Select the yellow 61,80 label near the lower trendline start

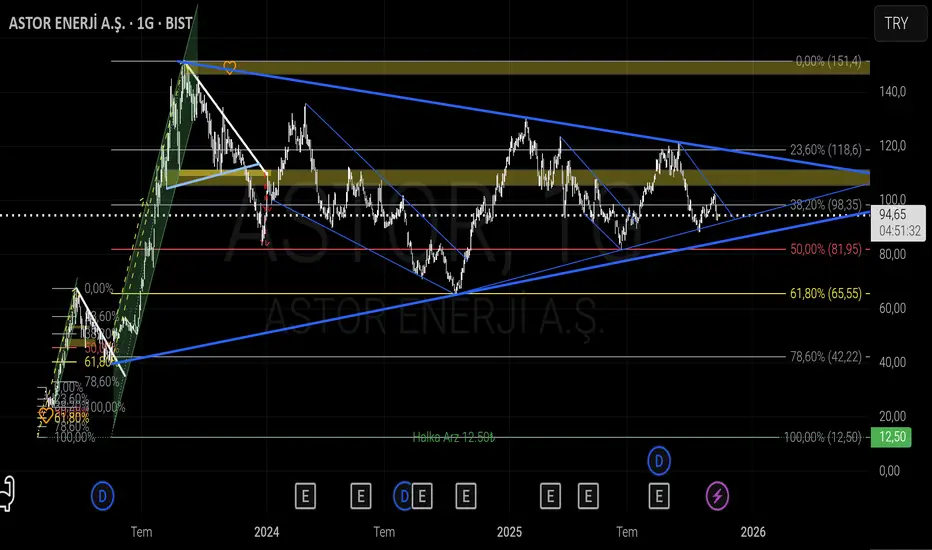(98, 362)
